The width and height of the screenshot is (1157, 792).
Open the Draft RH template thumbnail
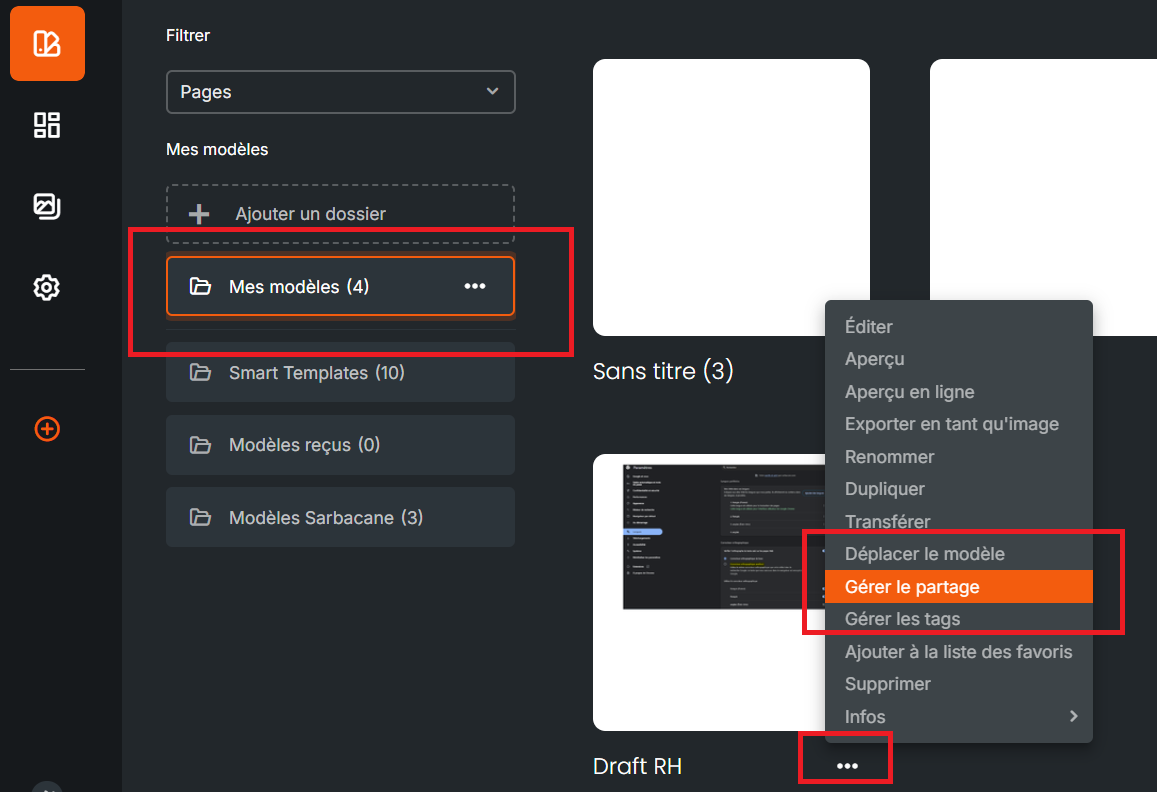(x=709, y=592)
